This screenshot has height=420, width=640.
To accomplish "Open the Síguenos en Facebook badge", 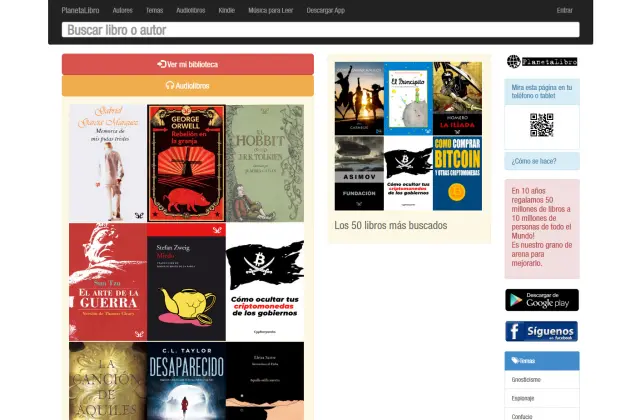I will tap(541, 331).
